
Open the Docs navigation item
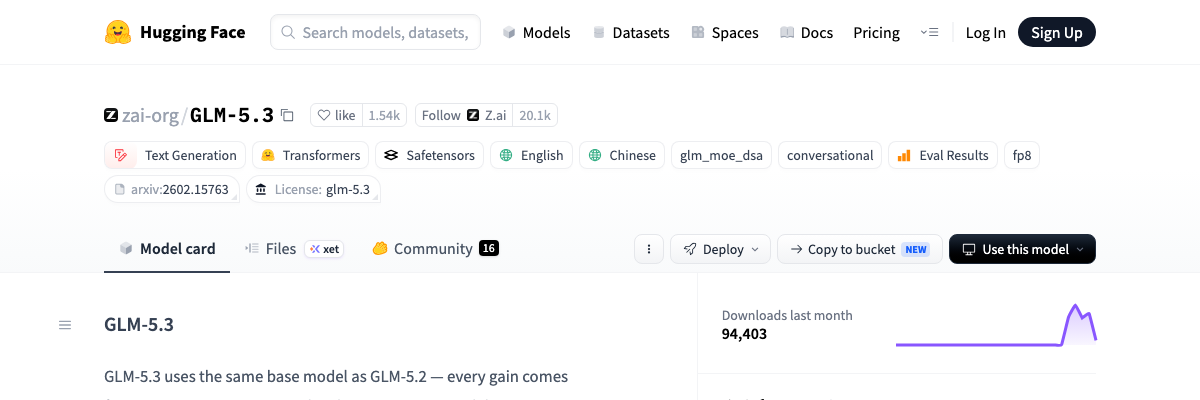point(807,32)
